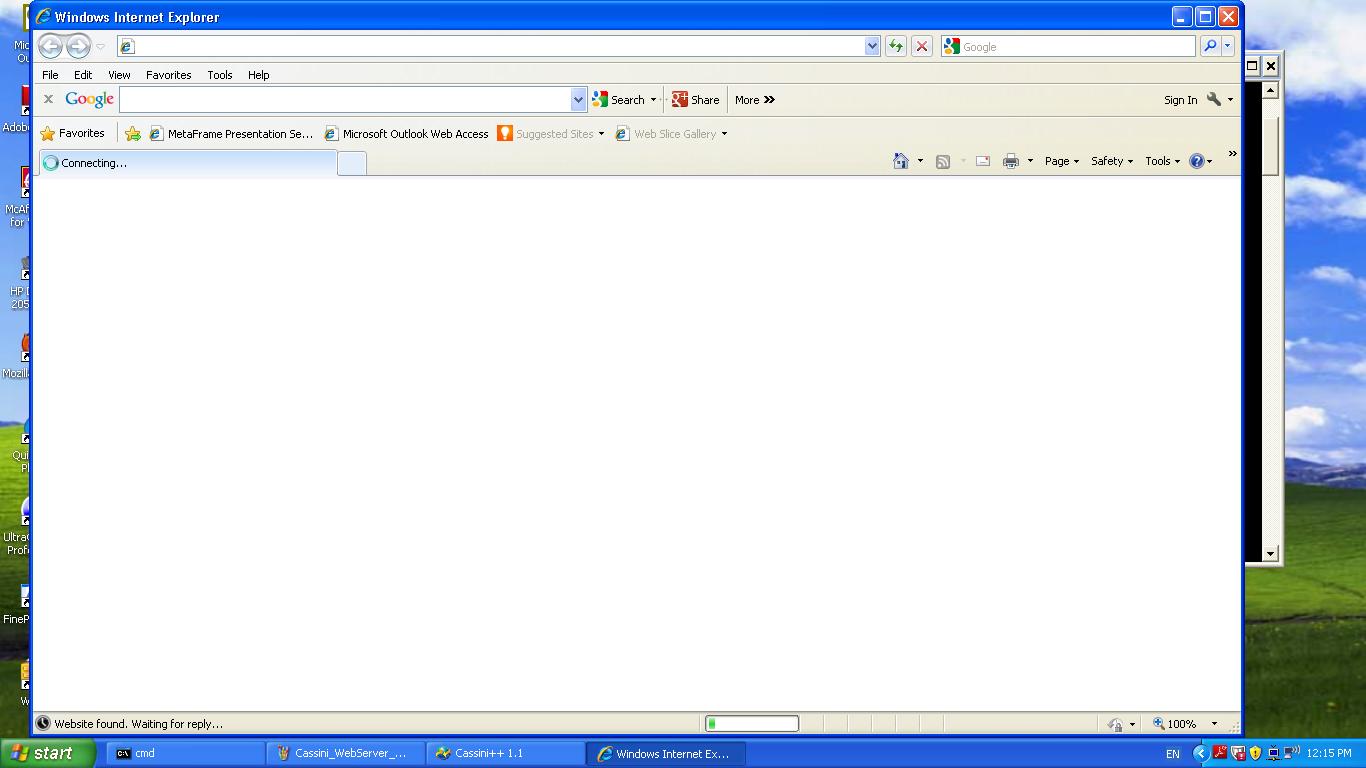Click inside the Google toolbar search field

(345, 99)
